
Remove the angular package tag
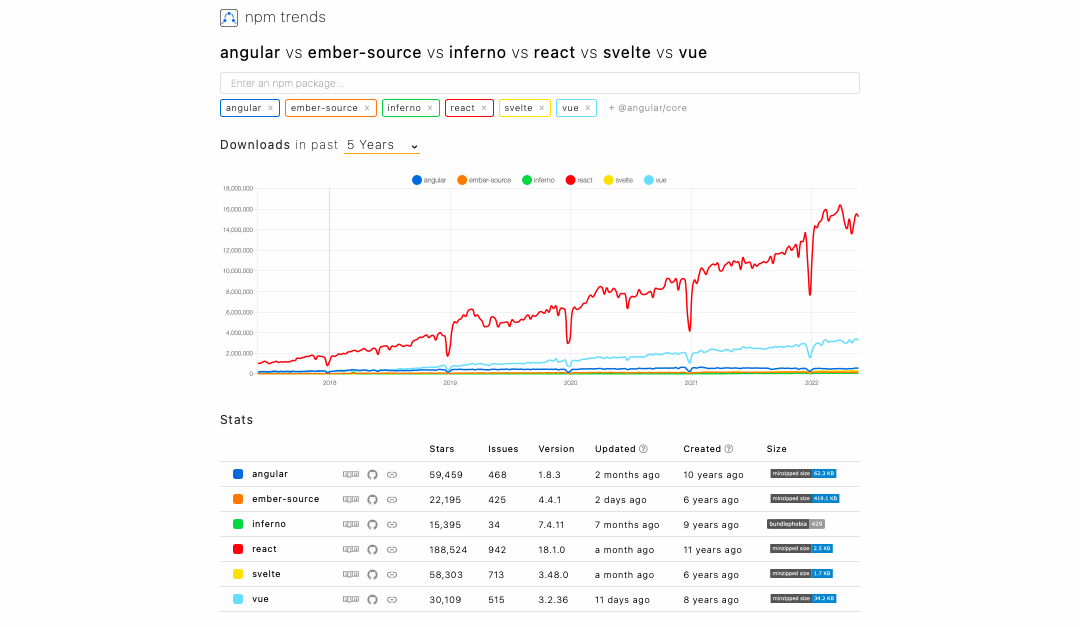pos(271,108)
